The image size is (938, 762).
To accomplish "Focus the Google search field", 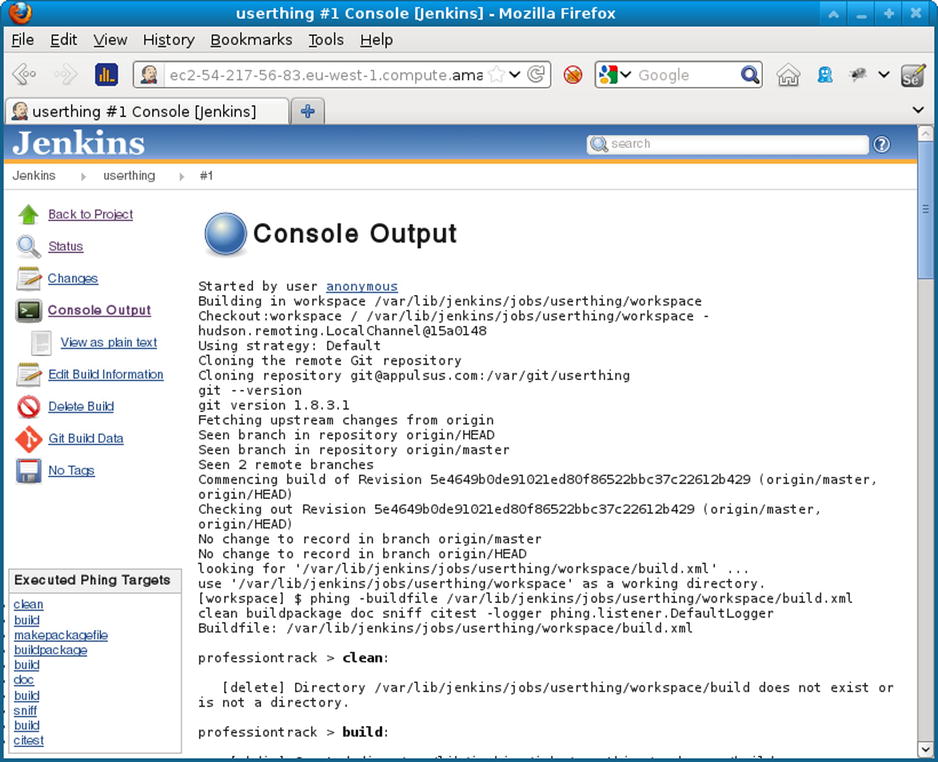I will (686, 75).
